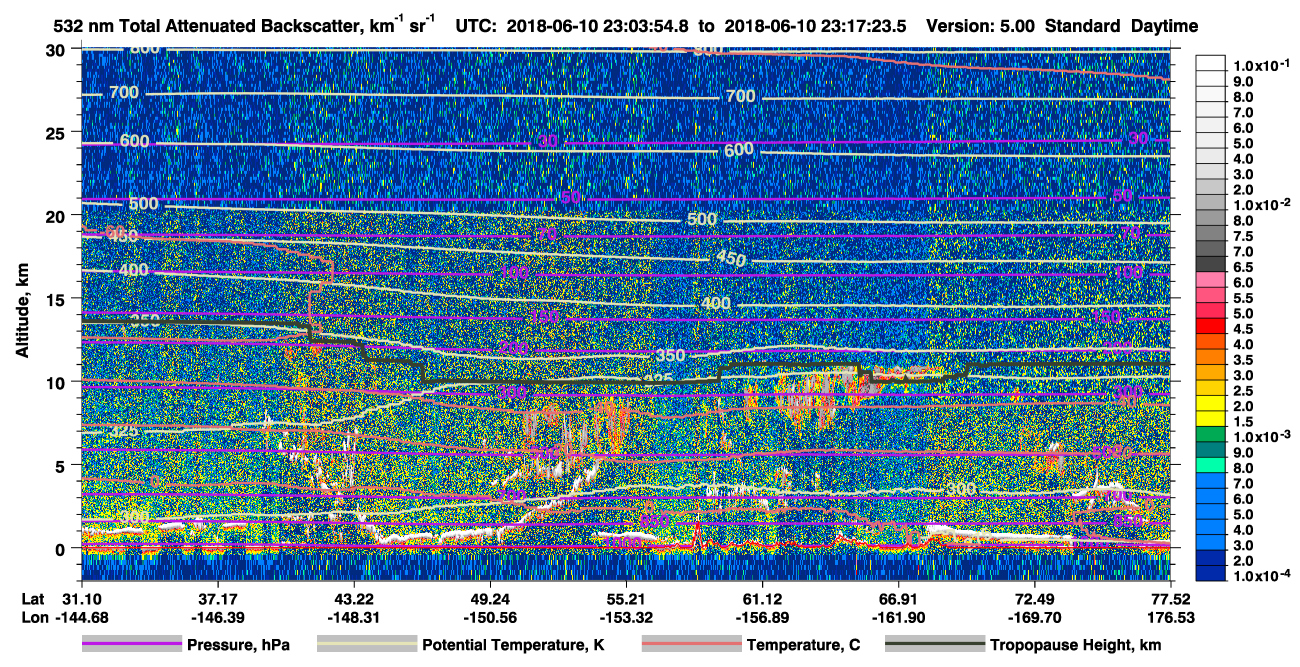Image resolution: width=1300 pixels, height=667 pixels.
Task: Click the y-axis tick label 20
Action: [x=58, y=215]
